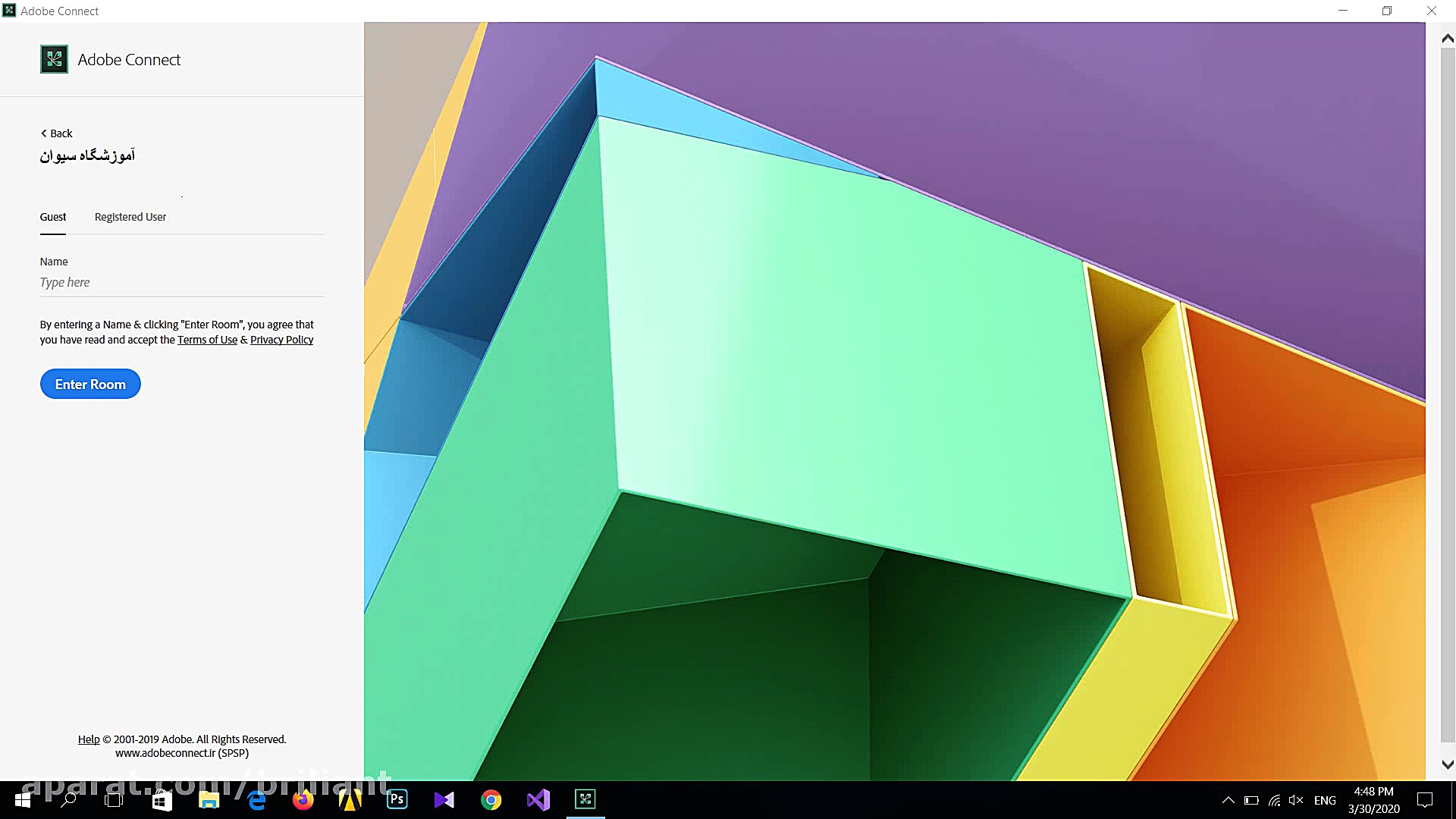This screenshot has height=819, width=1456.
Task: Go Back using the chevron link
Action: tap(56, 133)
